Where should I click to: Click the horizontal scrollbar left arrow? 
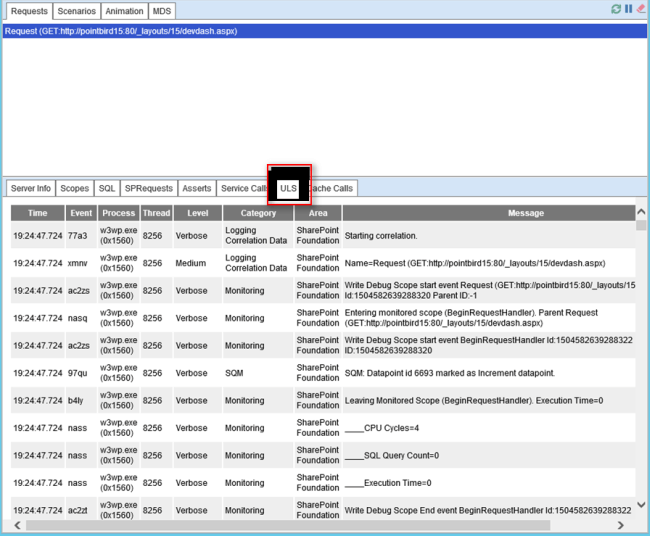(x=17, y=525)
